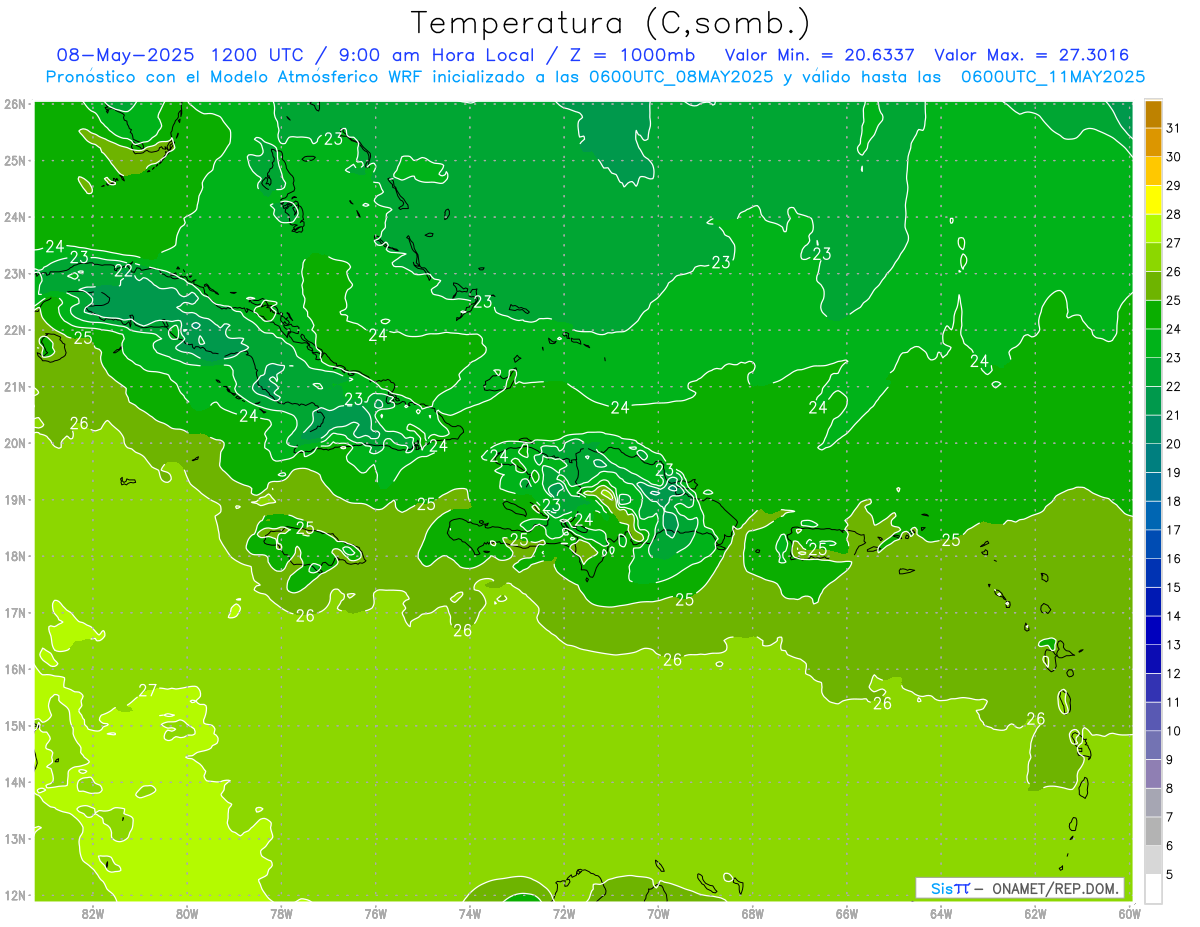Click the '16N' latitude axis label

coord(16,669)
